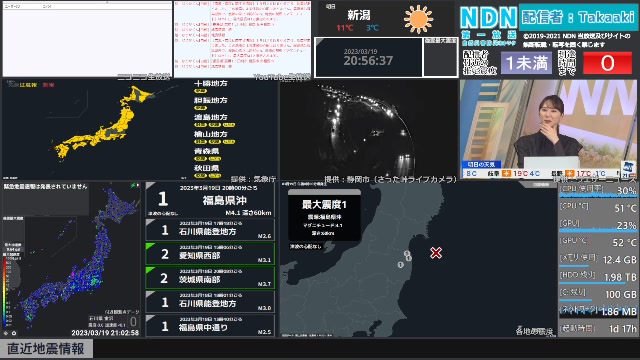Select the 愛知県西部 earthquake entry

pyautogui.click(x=210, y=253)
